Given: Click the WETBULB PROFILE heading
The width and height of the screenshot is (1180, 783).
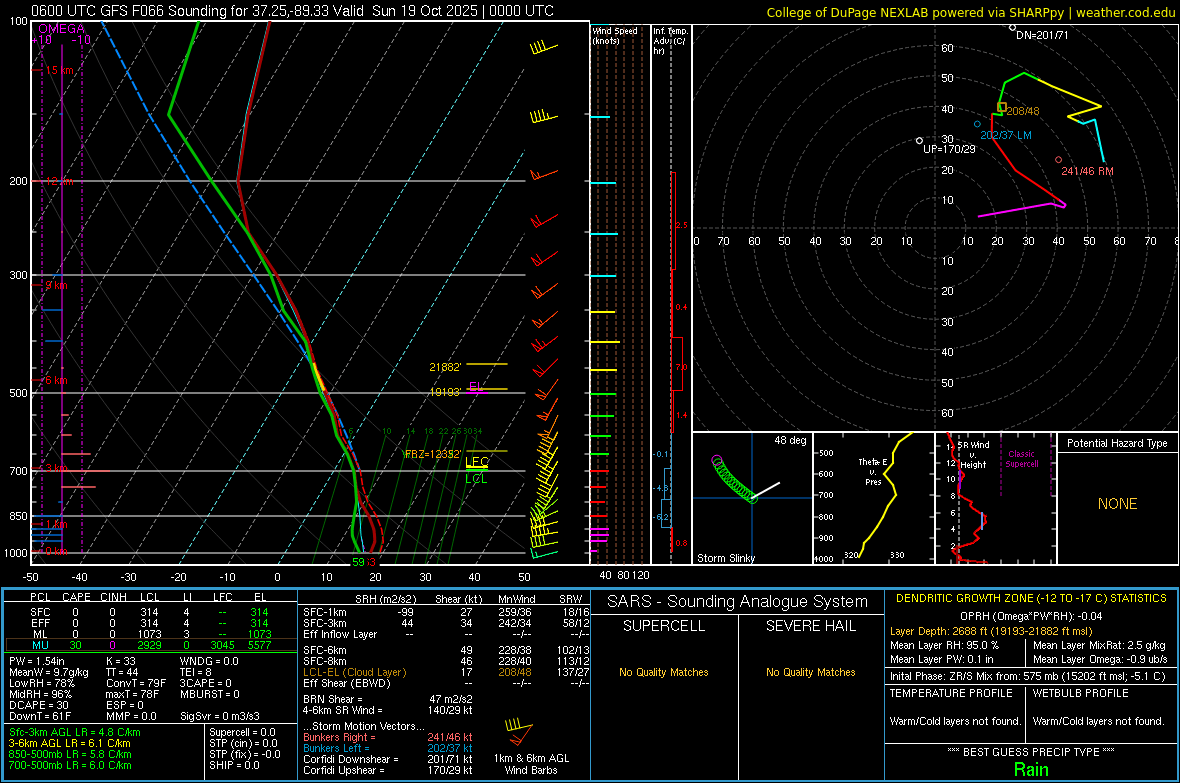Looking at the screenshot, I should pos(1081,693).
